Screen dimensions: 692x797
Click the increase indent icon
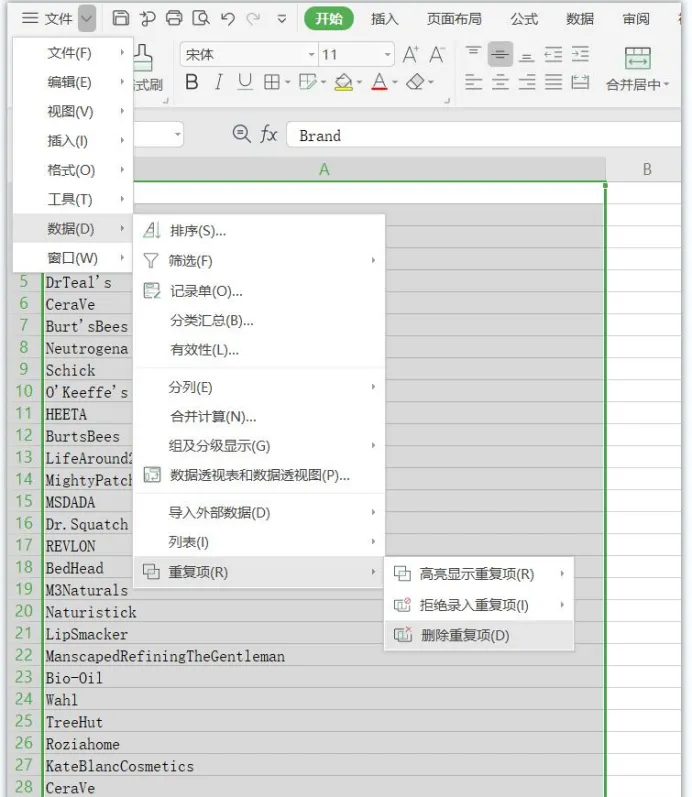click(x=580, y=54)
